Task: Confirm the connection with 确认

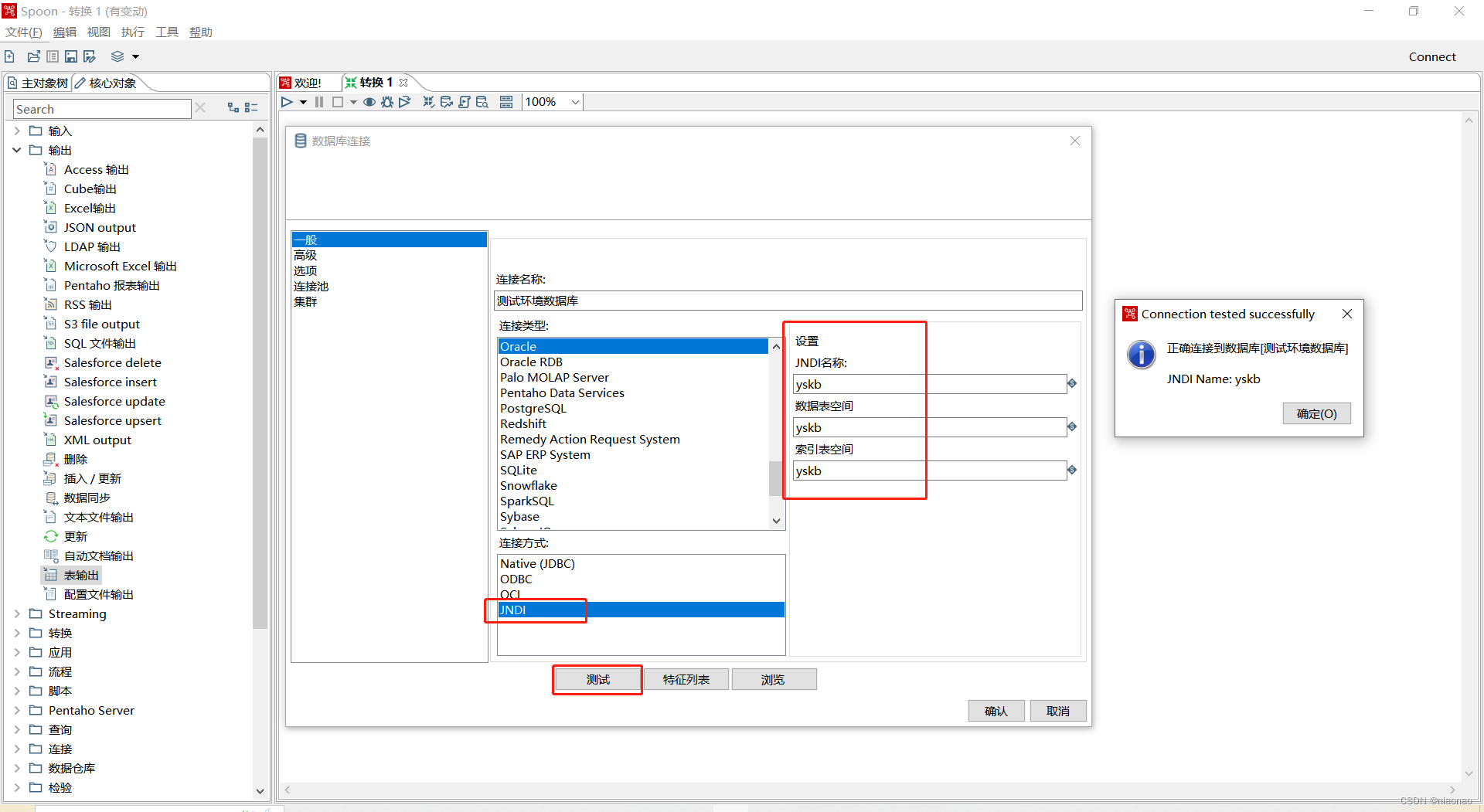Action: coord(996,711)
